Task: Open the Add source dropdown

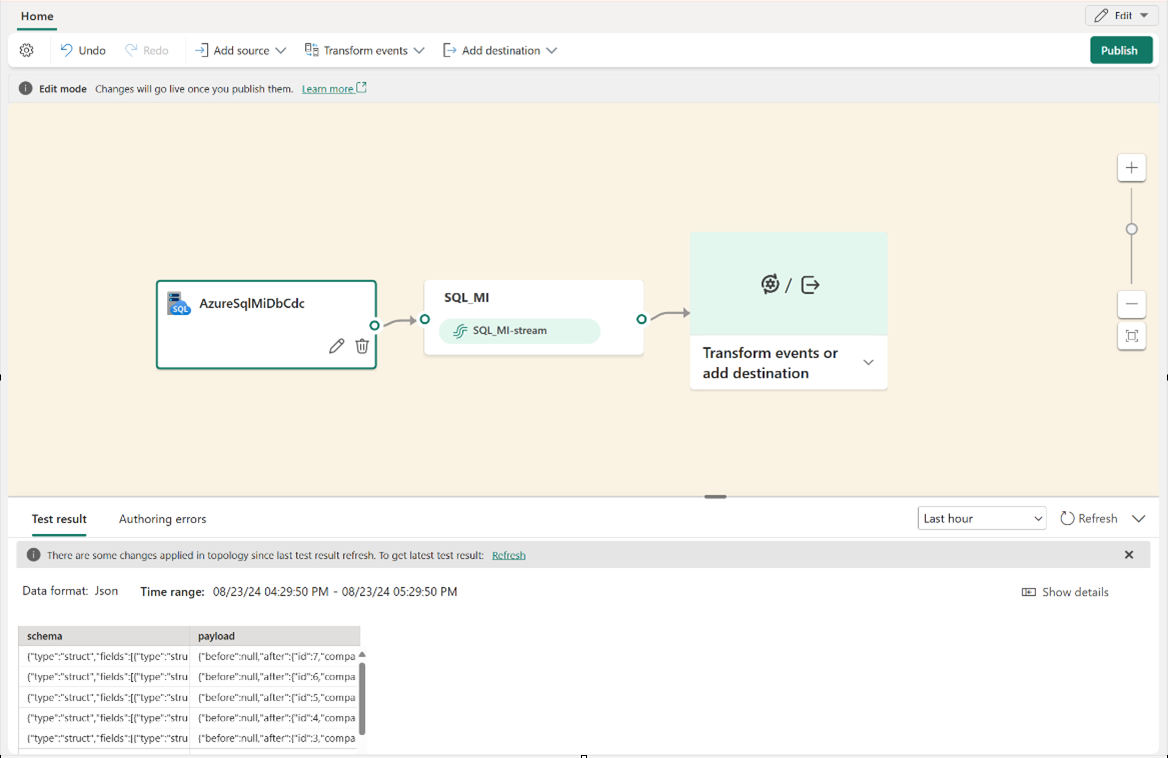Action: point(239,49)
